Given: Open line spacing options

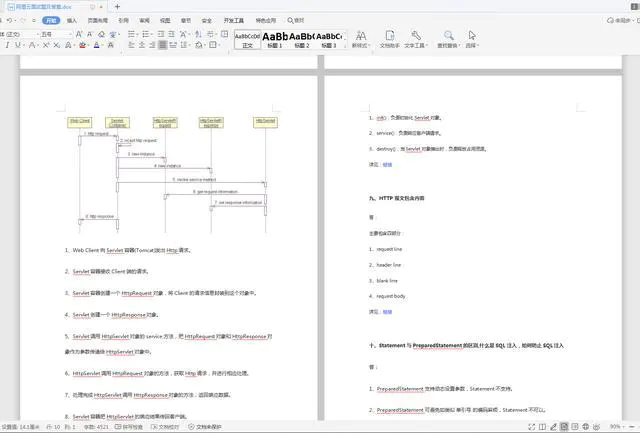Looking at the screenshot, I should pyautogui.click(x=186, y=45).
